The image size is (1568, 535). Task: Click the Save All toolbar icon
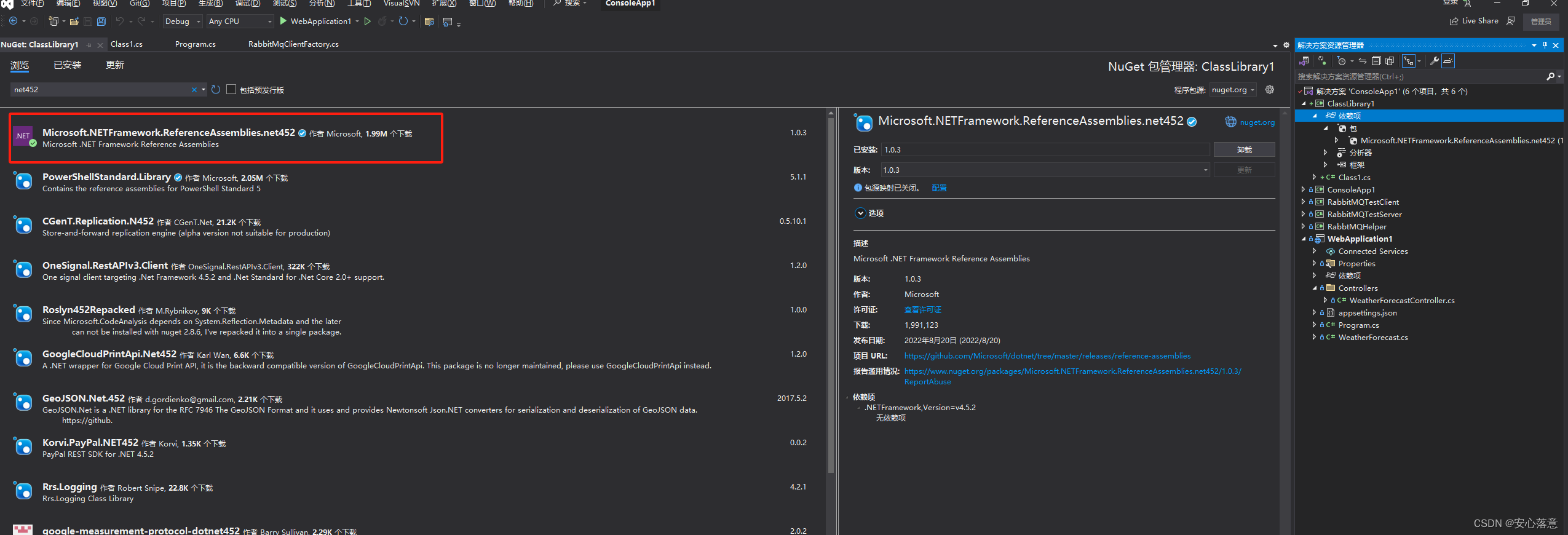coord(101,22)
